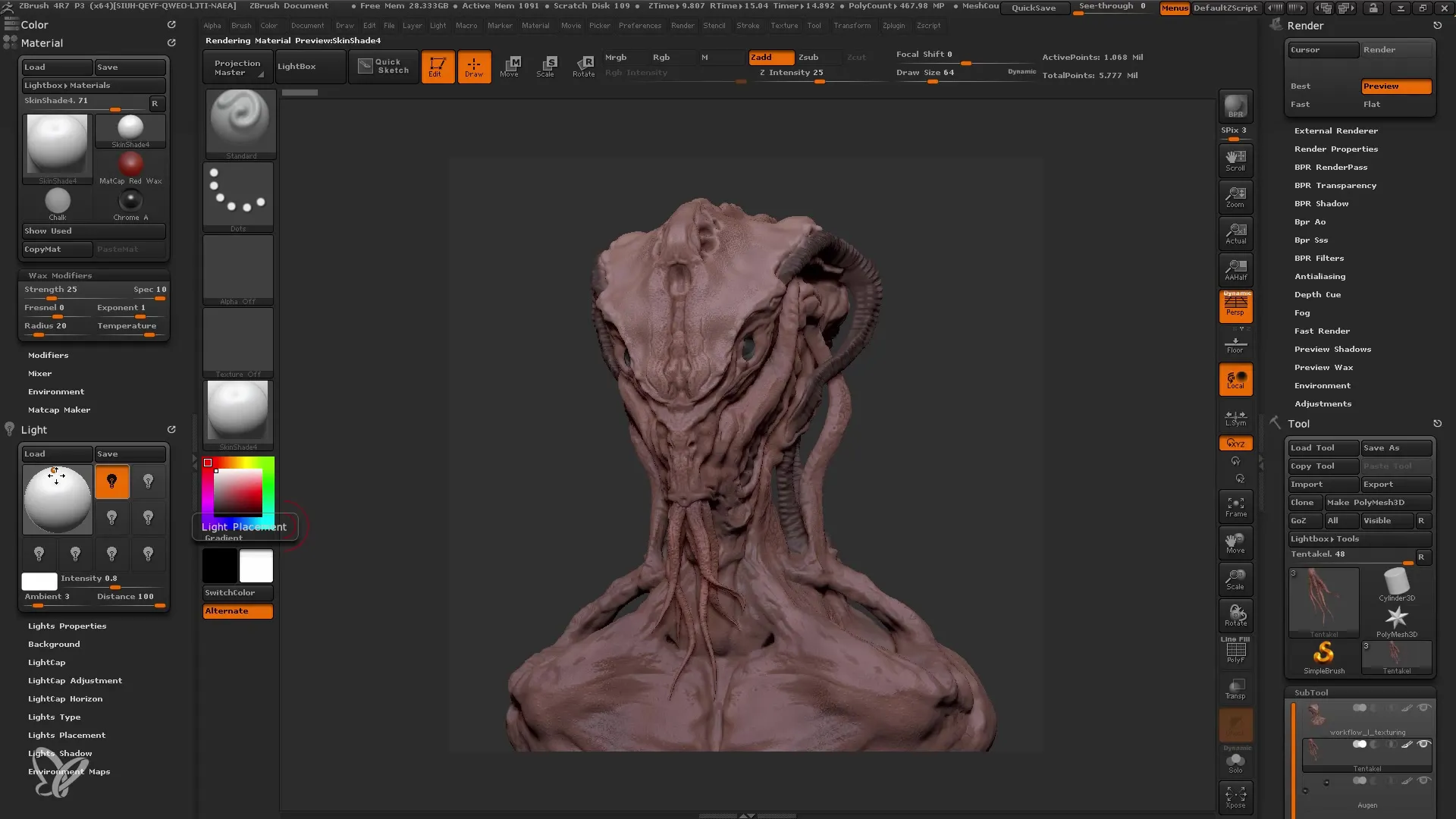Open the Texture menu in menu bar
Viewport: 1456px width, 819px height.
point(783,25)
